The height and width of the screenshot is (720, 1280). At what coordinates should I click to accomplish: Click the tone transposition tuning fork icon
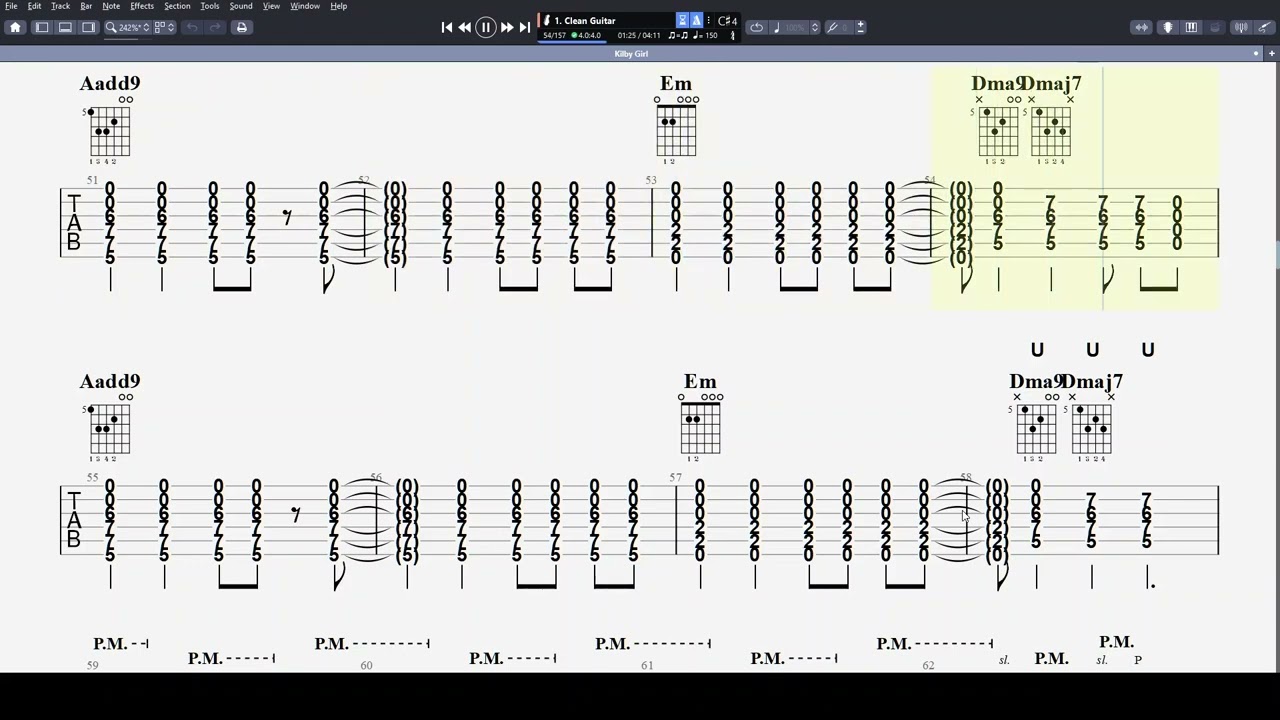coord(833,27)
